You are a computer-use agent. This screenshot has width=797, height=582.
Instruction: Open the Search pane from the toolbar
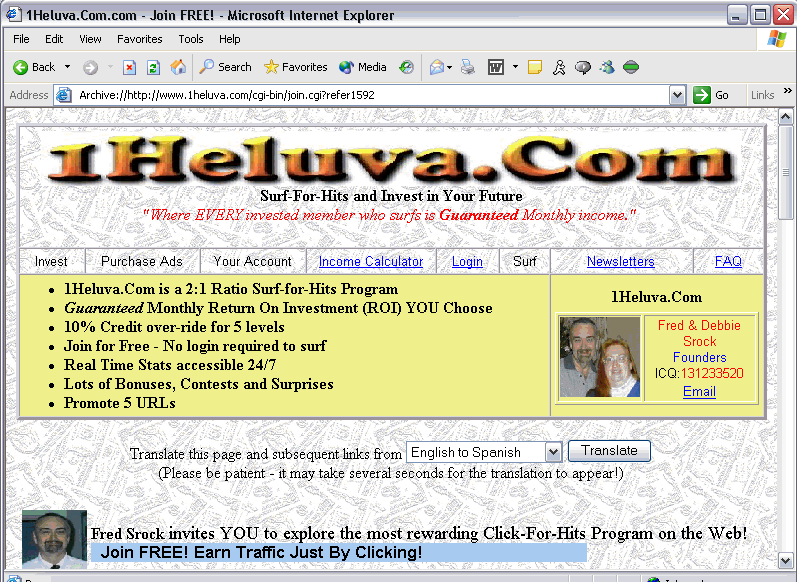click(x=225, y=67)
